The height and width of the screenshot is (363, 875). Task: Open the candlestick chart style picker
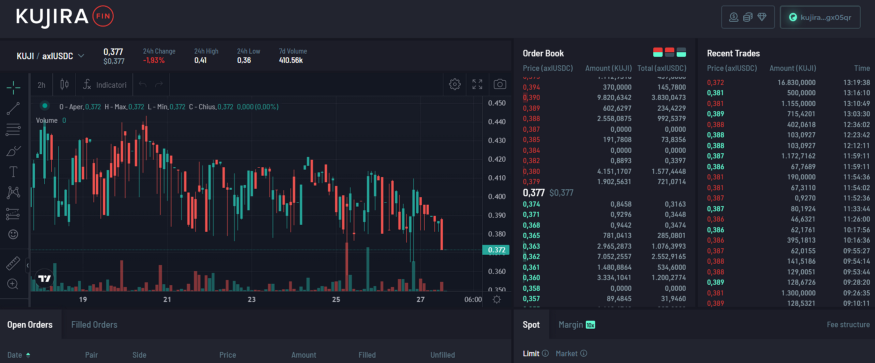64,84
